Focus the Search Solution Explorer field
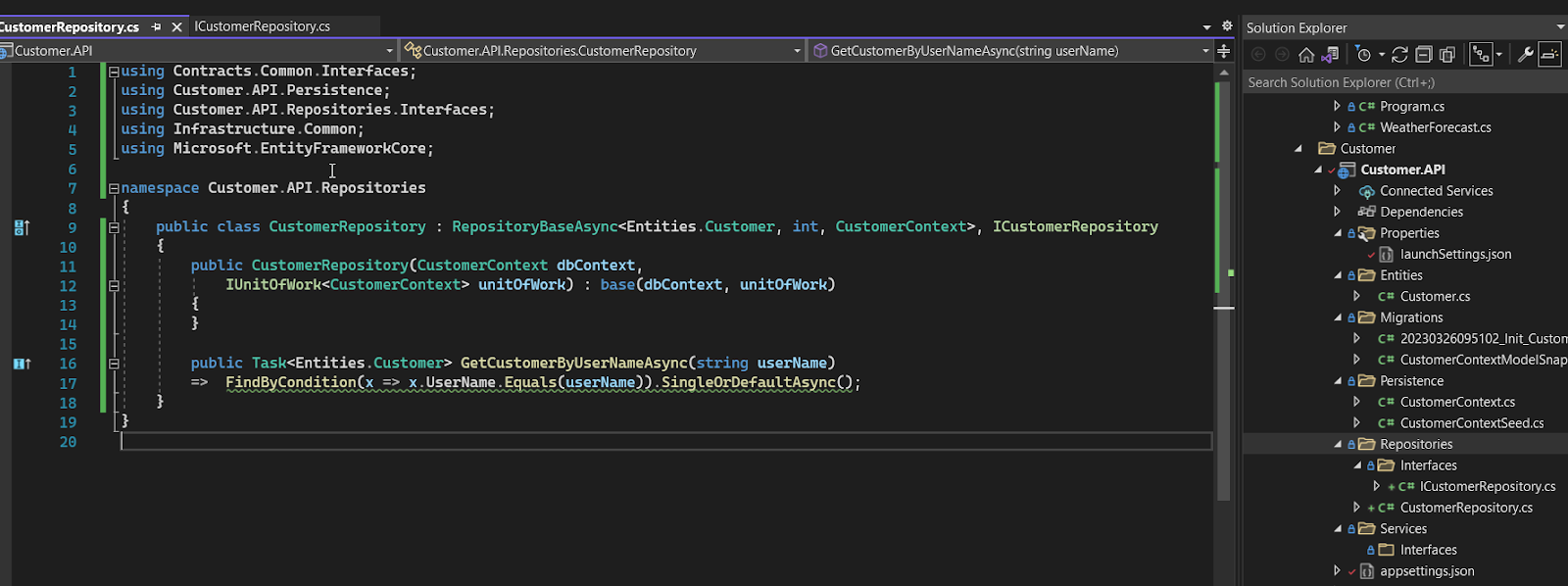The width and height of the screenshot is (1568, 586). [1405, 82]
